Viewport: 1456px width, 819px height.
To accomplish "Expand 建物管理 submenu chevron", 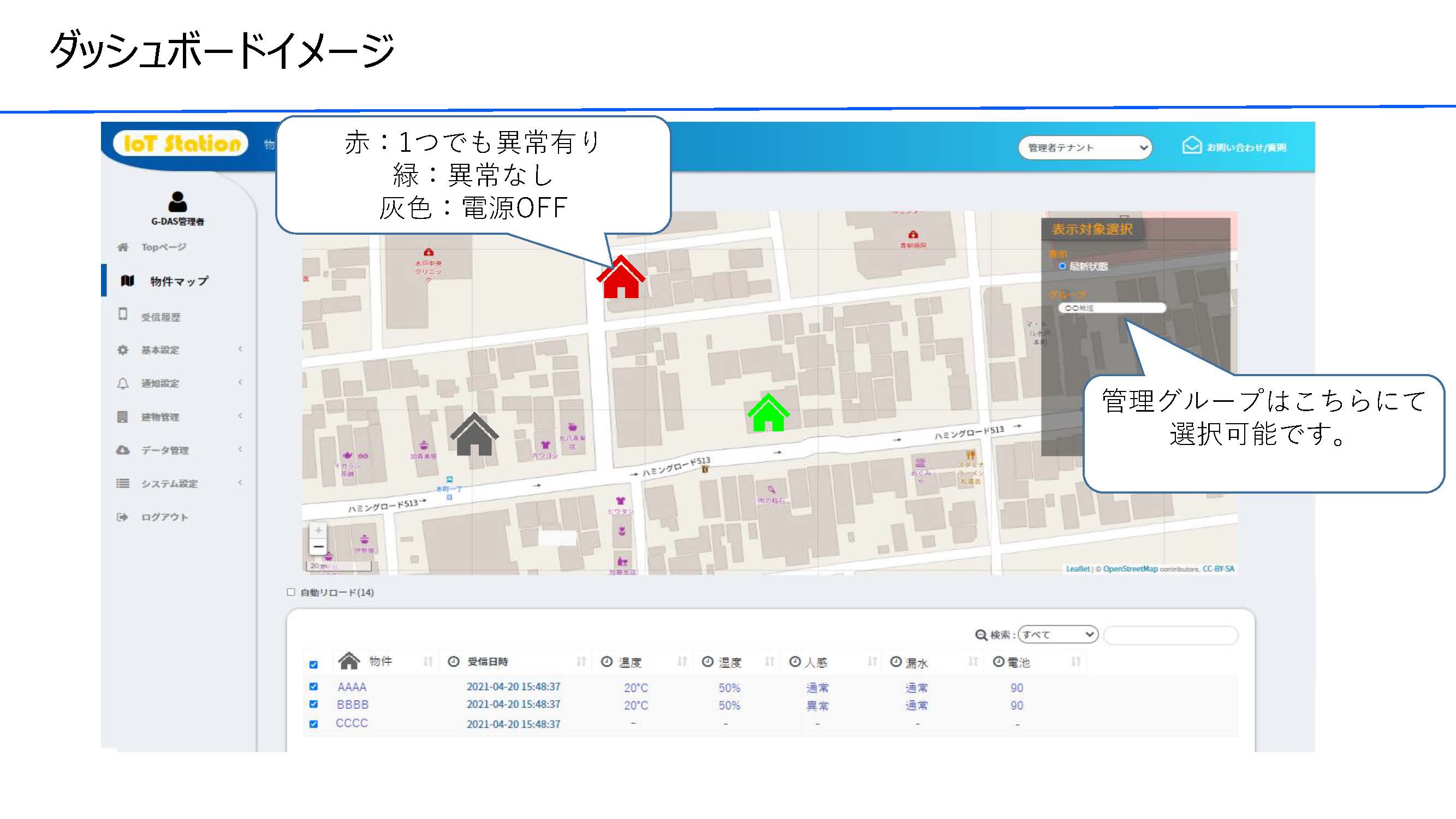I will (240, 416).
